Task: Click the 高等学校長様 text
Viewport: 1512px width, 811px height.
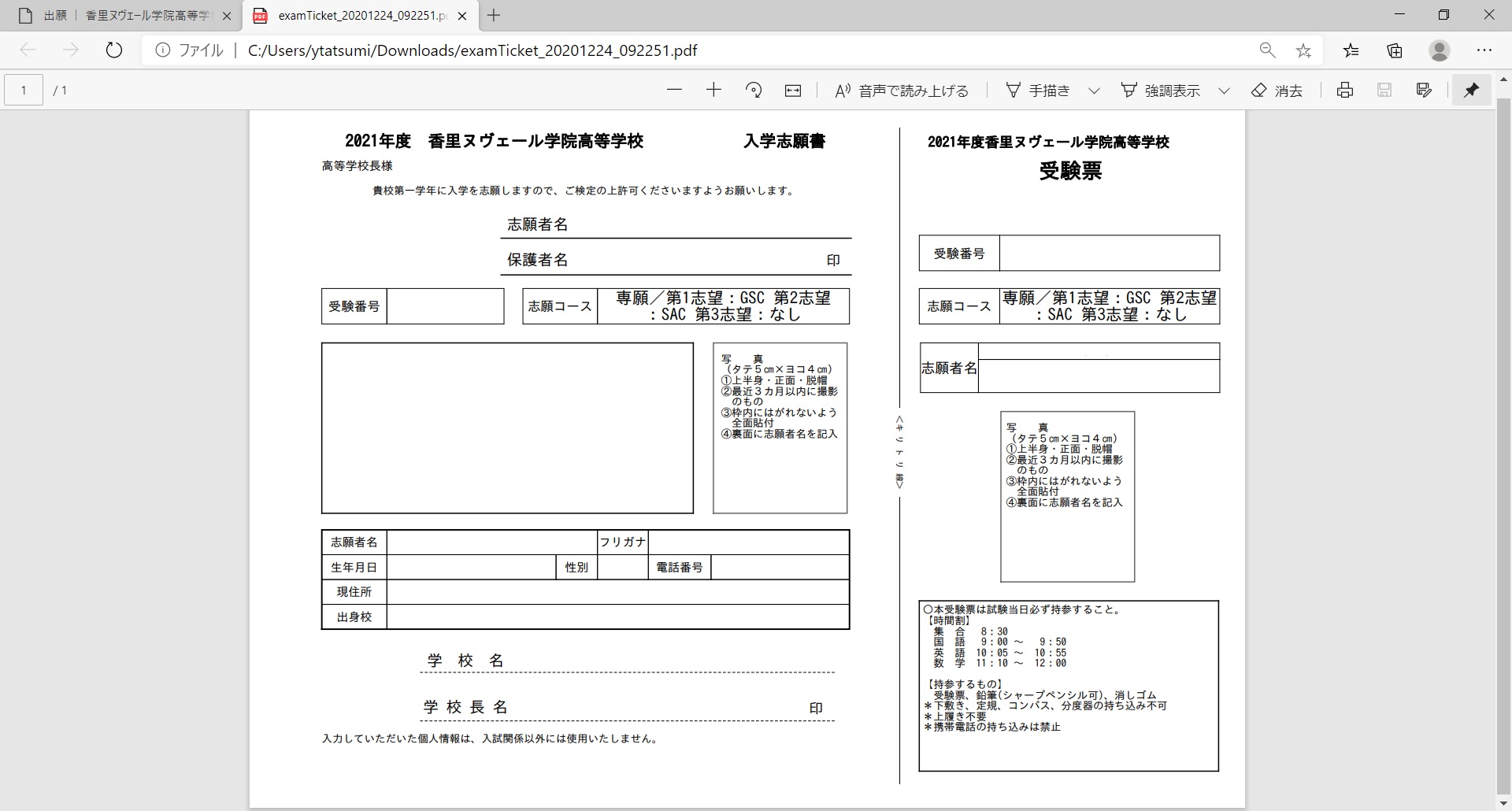Action: [x=357, y=166]
